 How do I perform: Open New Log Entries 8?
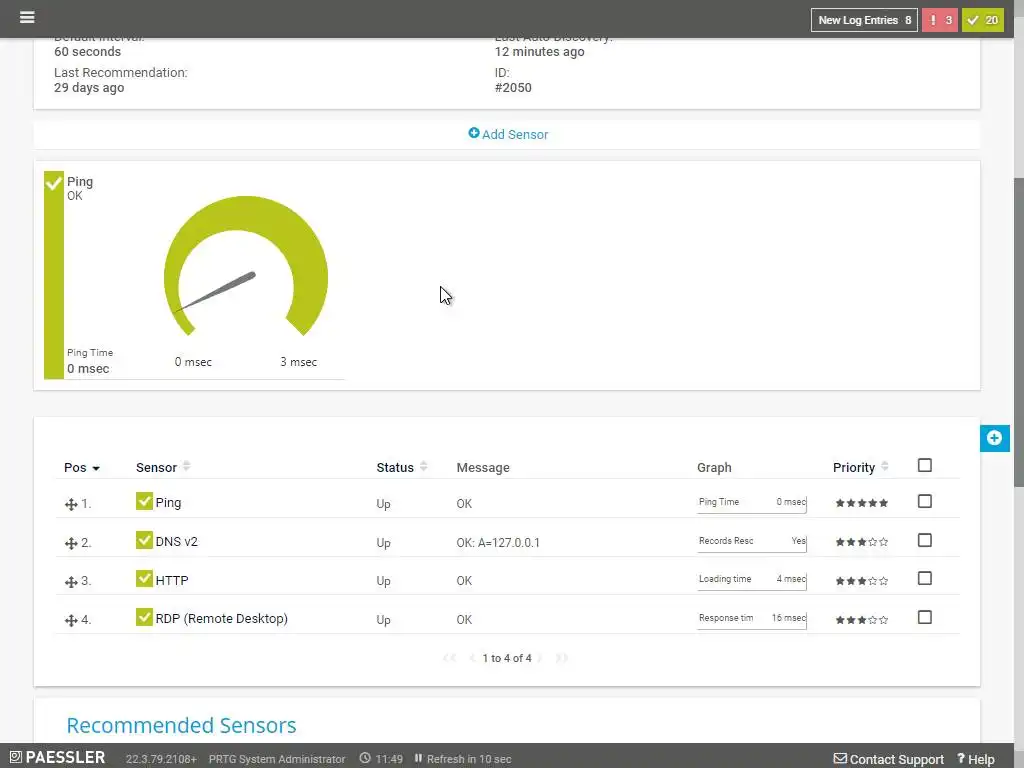864,20
